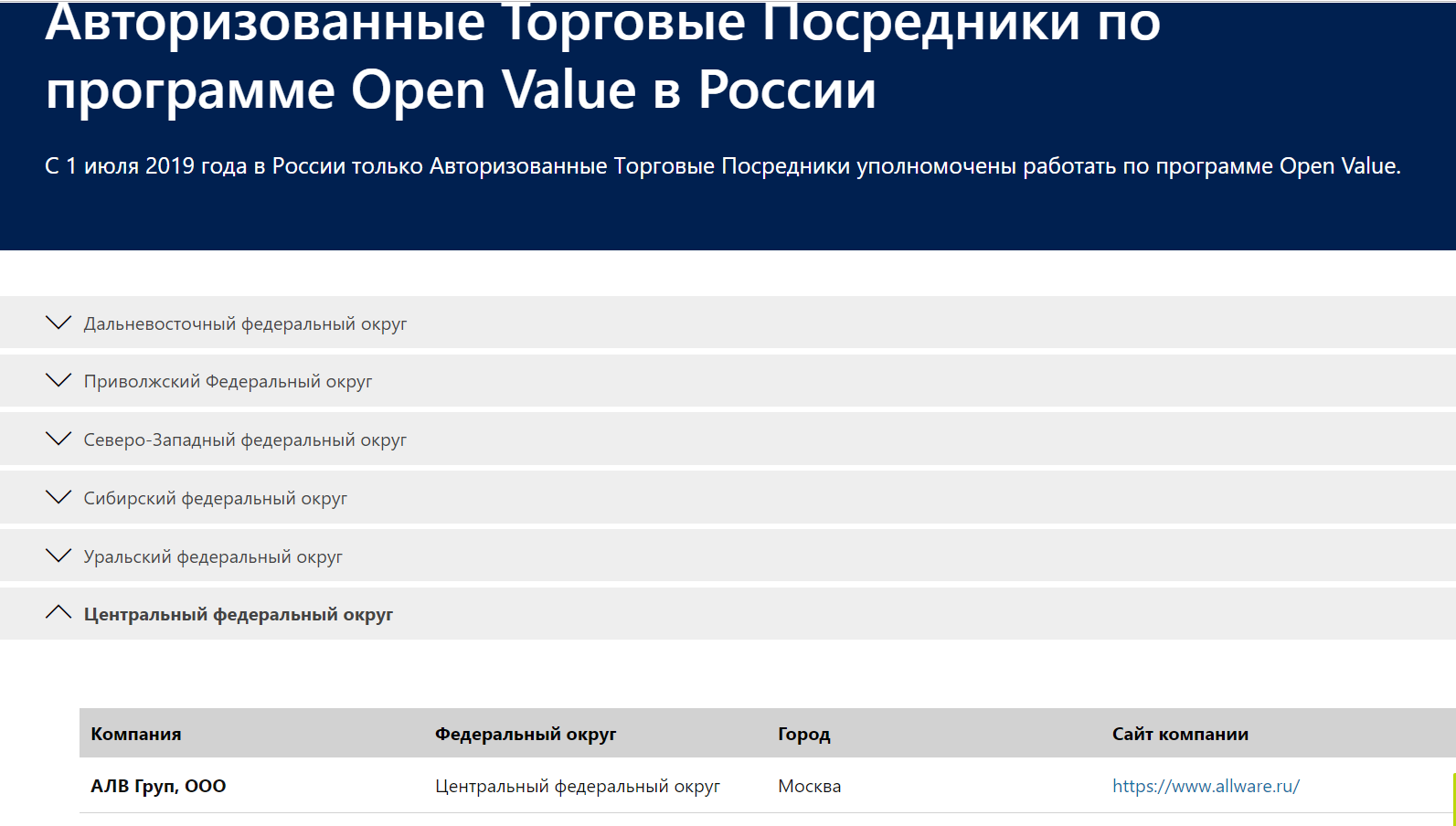This screenshot has height=826, width=1456.
Task: Click the subtitle starting with С 1 июля 2019
Action: (723, 166)
